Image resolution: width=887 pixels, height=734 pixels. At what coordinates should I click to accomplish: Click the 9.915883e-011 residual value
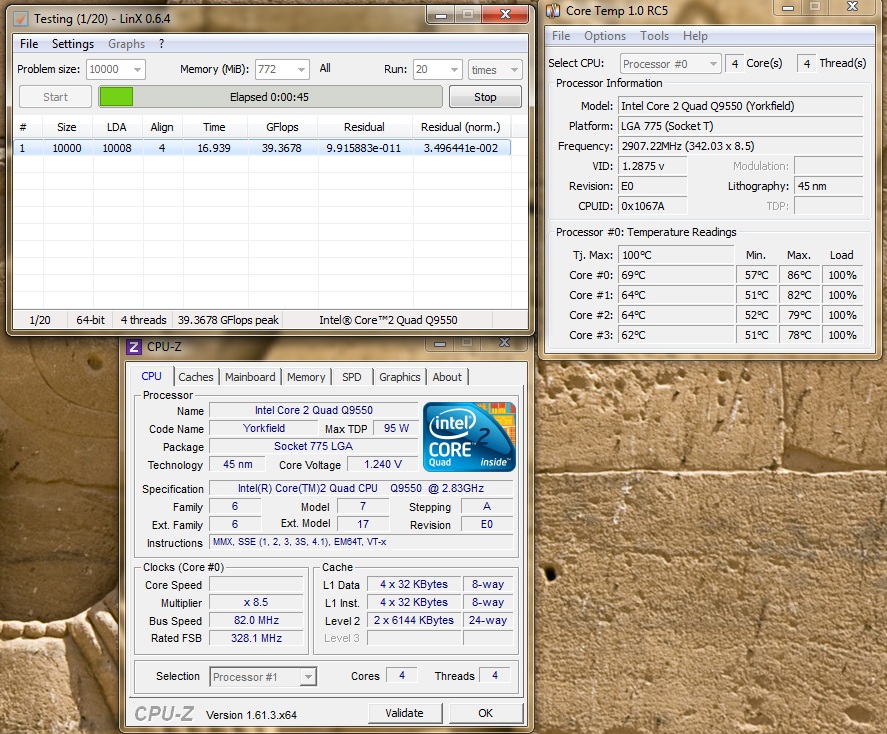[363, 148]
